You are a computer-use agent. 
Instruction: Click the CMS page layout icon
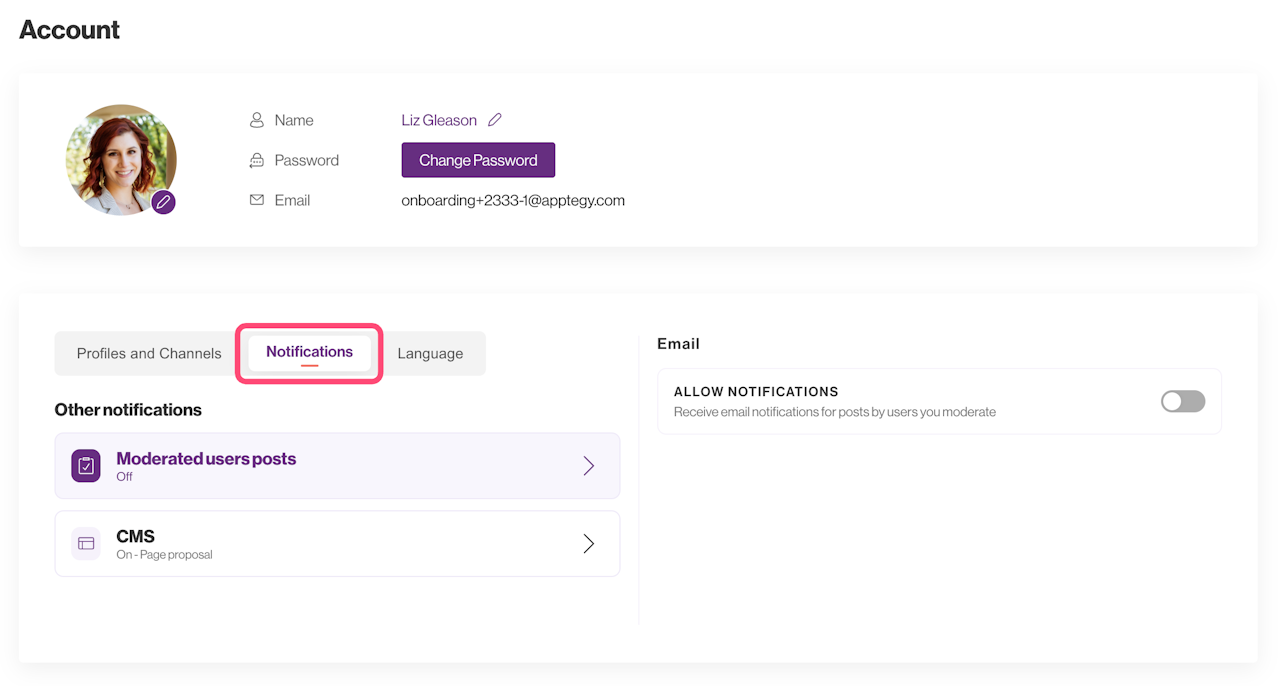point(86,543)
